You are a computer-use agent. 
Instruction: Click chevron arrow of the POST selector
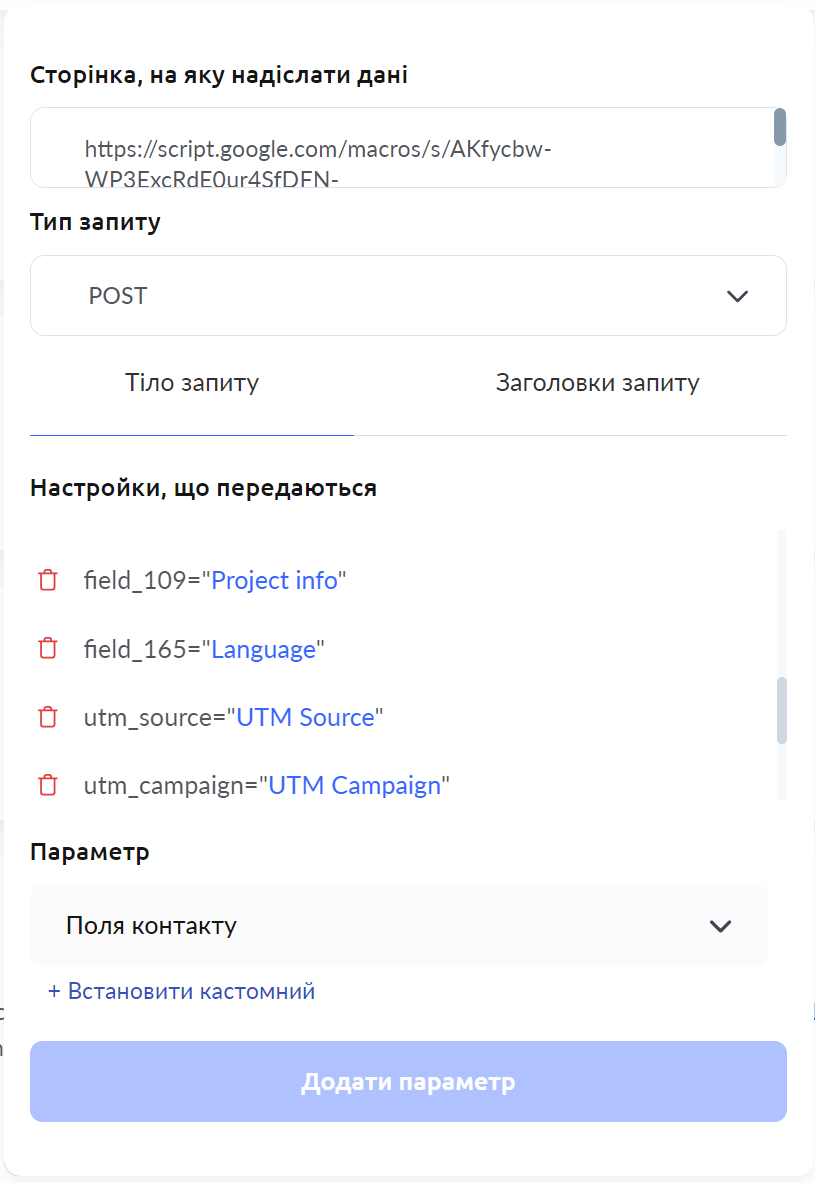point(737,297)
